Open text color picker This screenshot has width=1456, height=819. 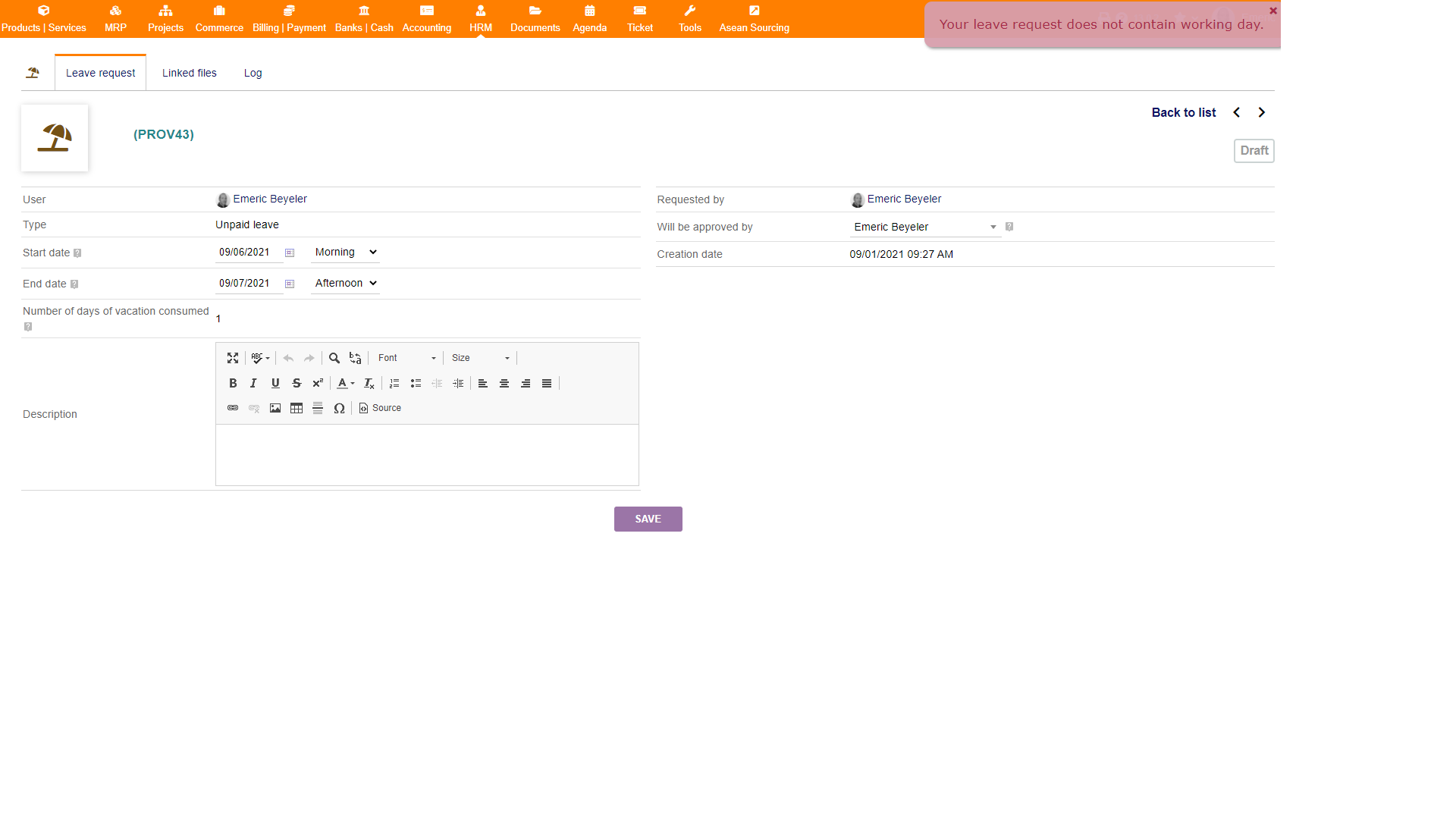345,384
